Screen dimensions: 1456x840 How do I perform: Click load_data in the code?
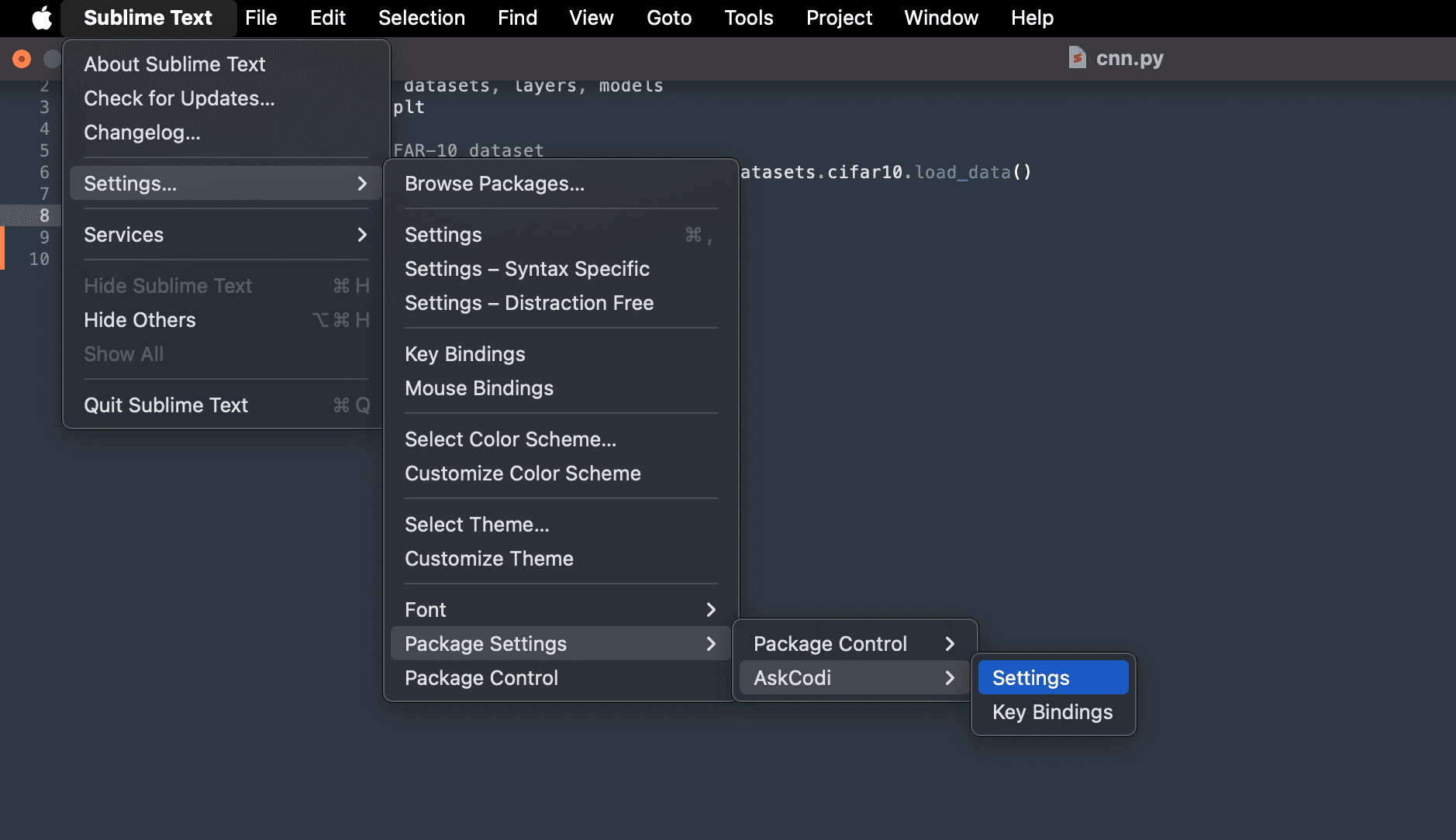click(963, 172)
